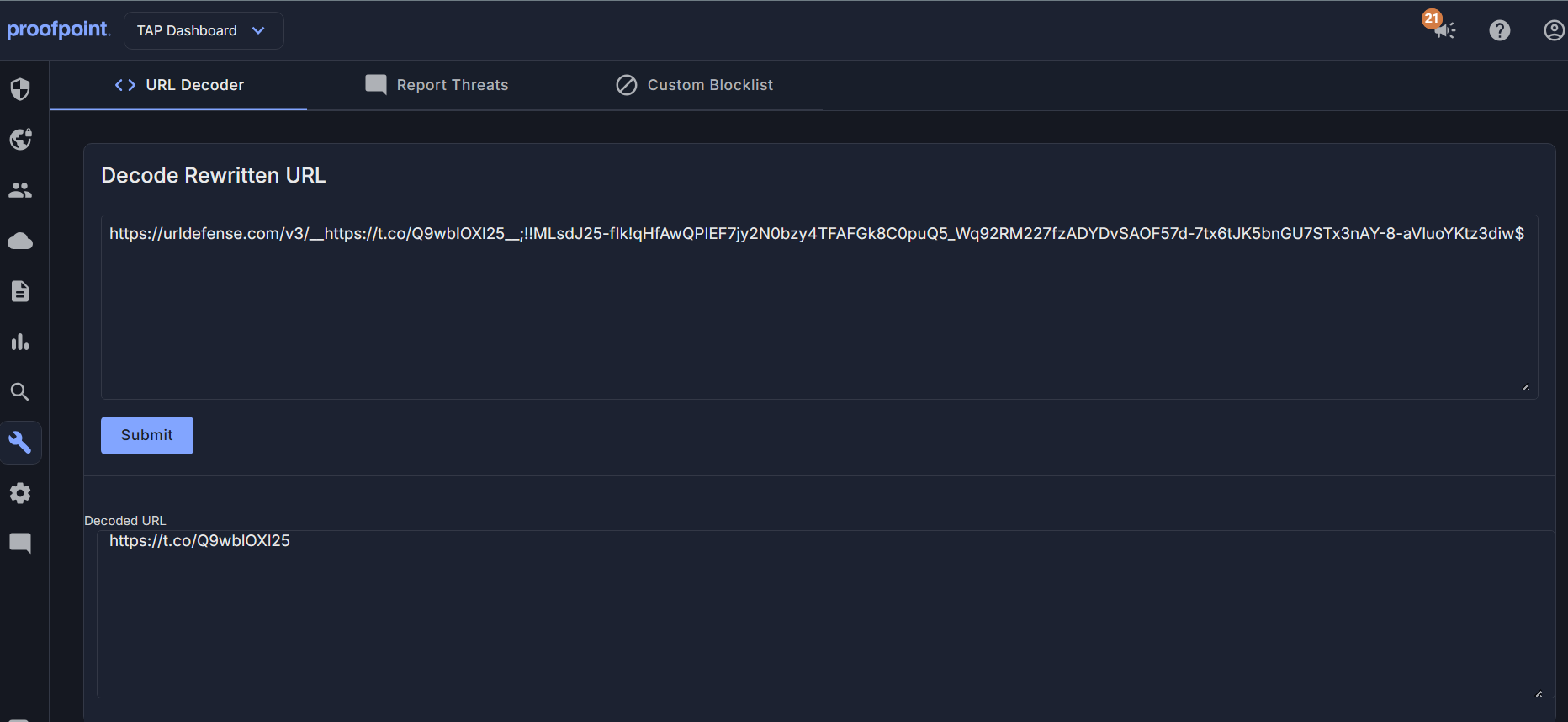Image resolution: width=1568 pixels, height=722 pixels.
Task: Open announcements megaphone with 21 badge
Action: tap(1444, 30)
